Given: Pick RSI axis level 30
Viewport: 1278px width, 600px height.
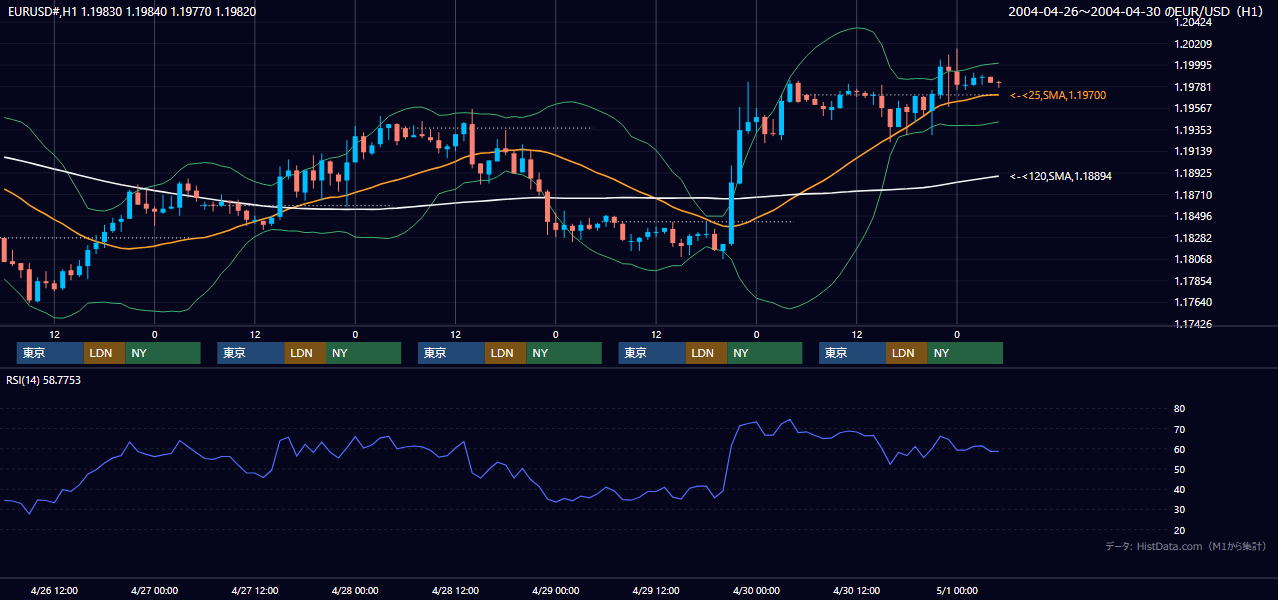Looking at the screenshot, I should pos(1179,509).
